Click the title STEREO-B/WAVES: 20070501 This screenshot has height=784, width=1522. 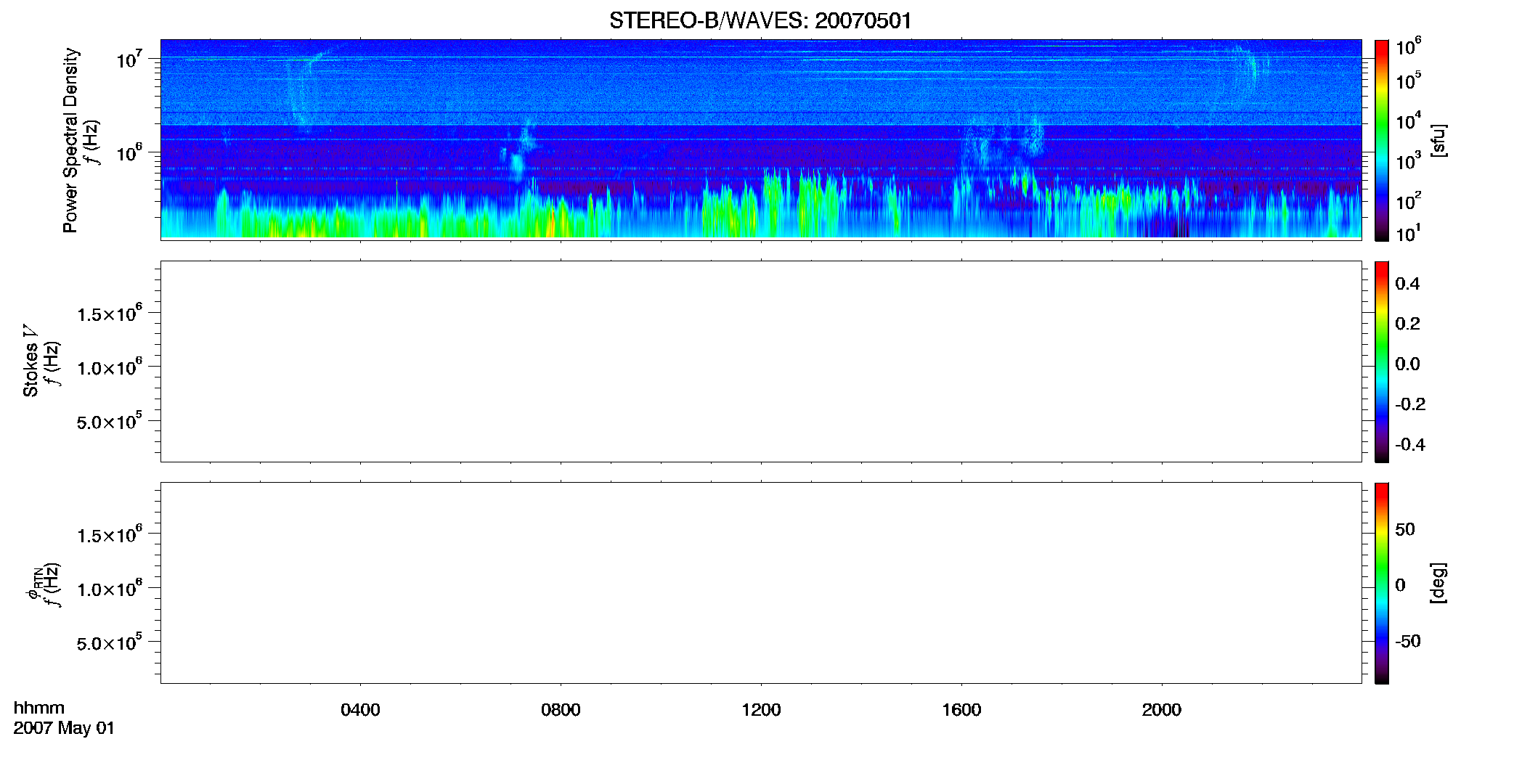point(760,20)
